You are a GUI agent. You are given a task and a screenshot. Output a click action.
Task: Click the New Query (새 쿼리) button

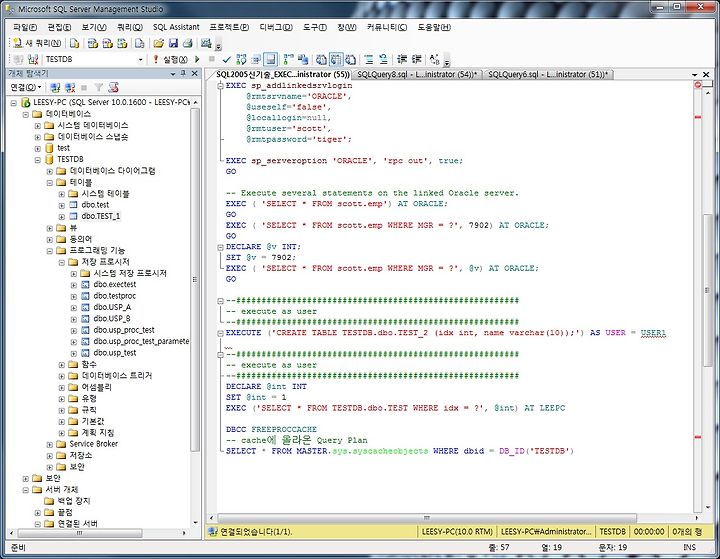(x=37, y=43)
